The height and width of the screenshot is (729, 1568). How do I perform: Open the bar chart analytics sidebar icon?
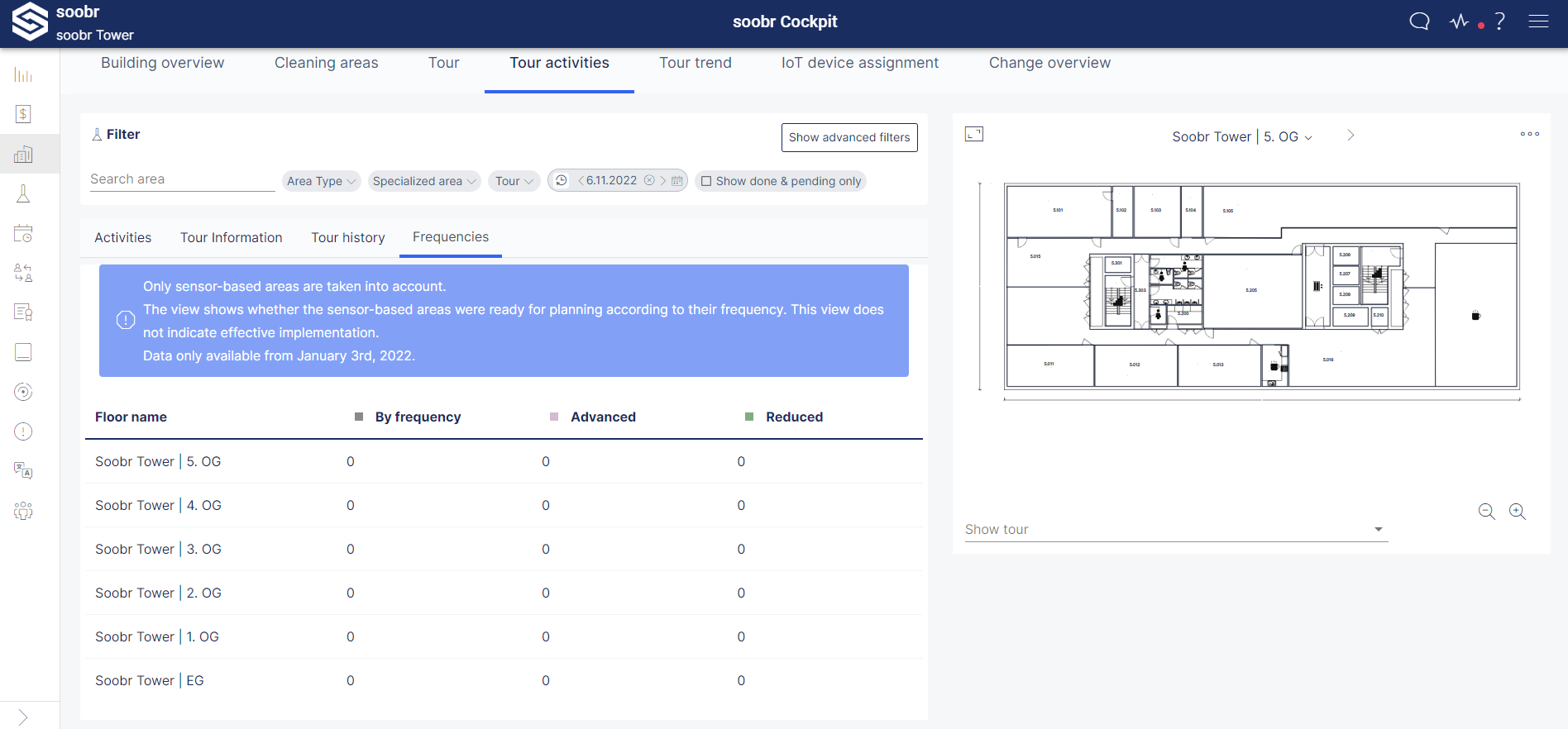[23, 75]
